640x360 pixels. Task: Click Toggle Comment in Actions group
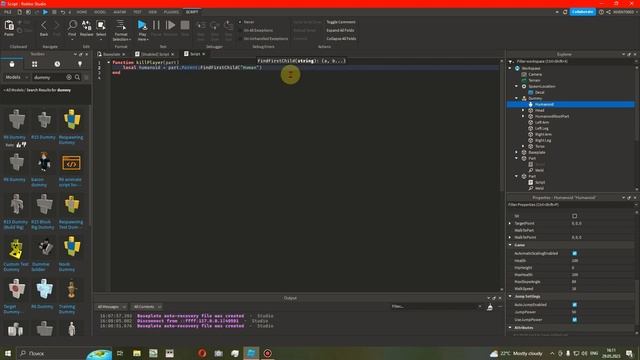(x=341, y=22)
